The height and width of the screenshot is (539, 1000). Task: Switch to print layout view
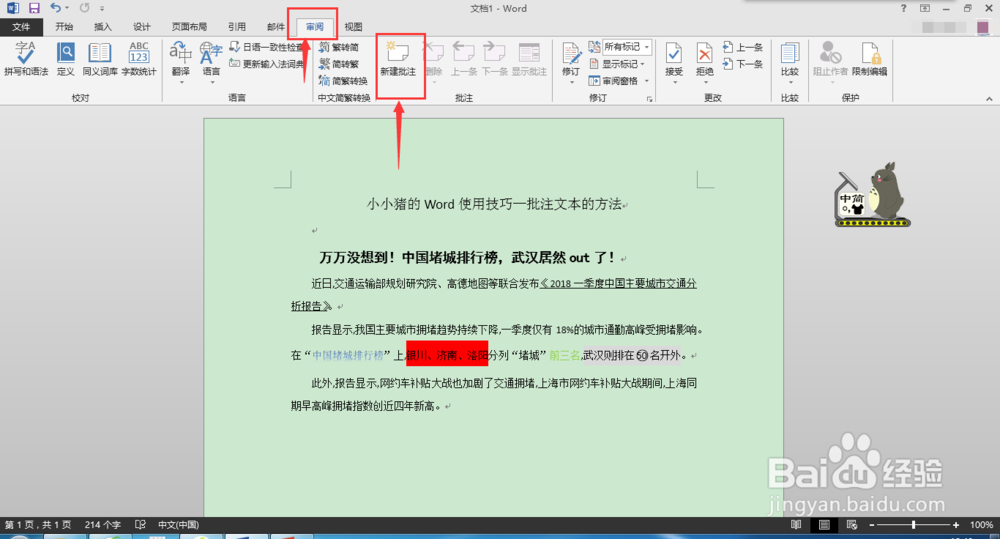824,524
